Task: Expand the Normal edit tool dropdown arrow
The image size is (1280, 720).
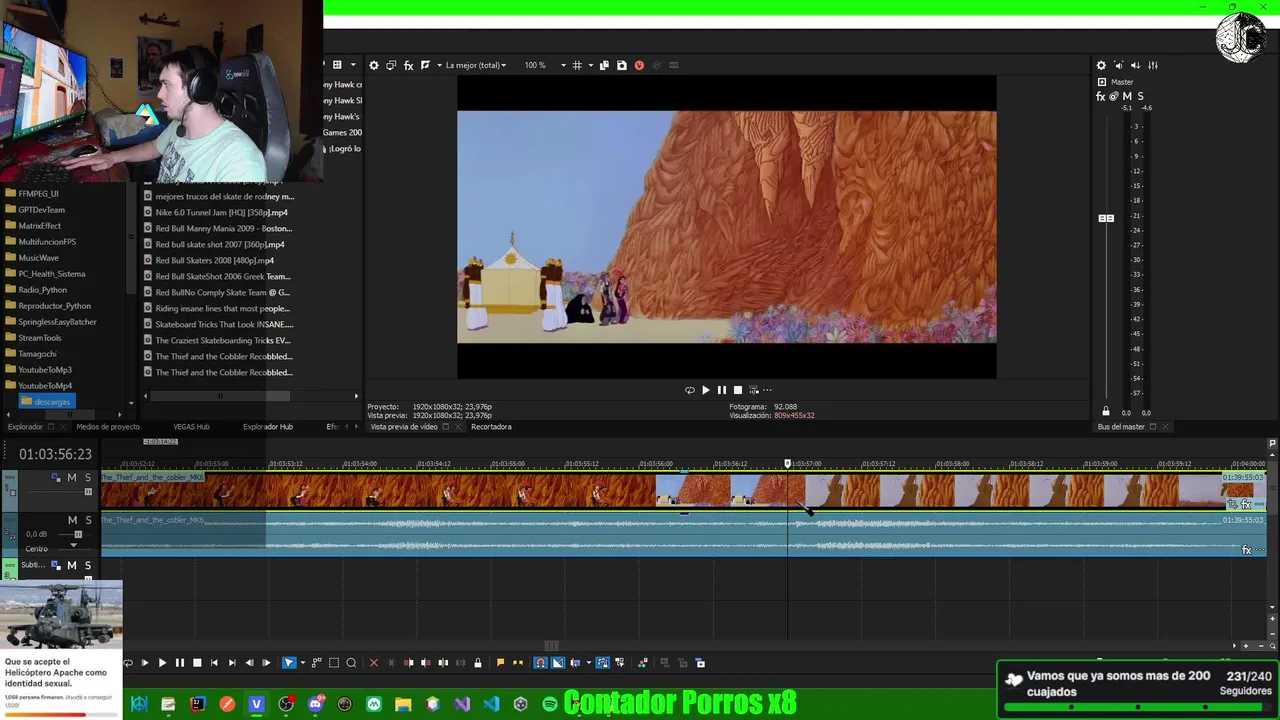Action: coord(302,663)
